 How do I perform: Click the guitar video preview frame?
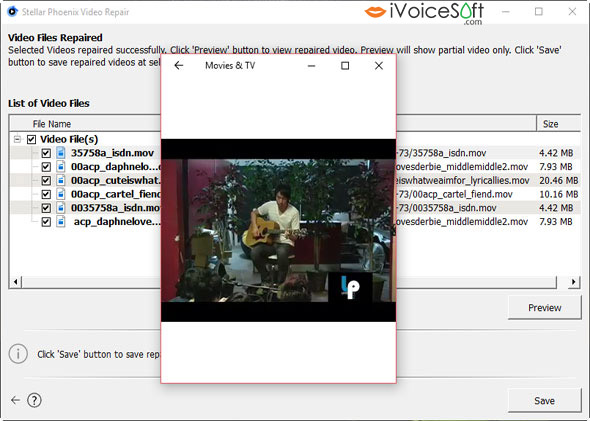278,230
